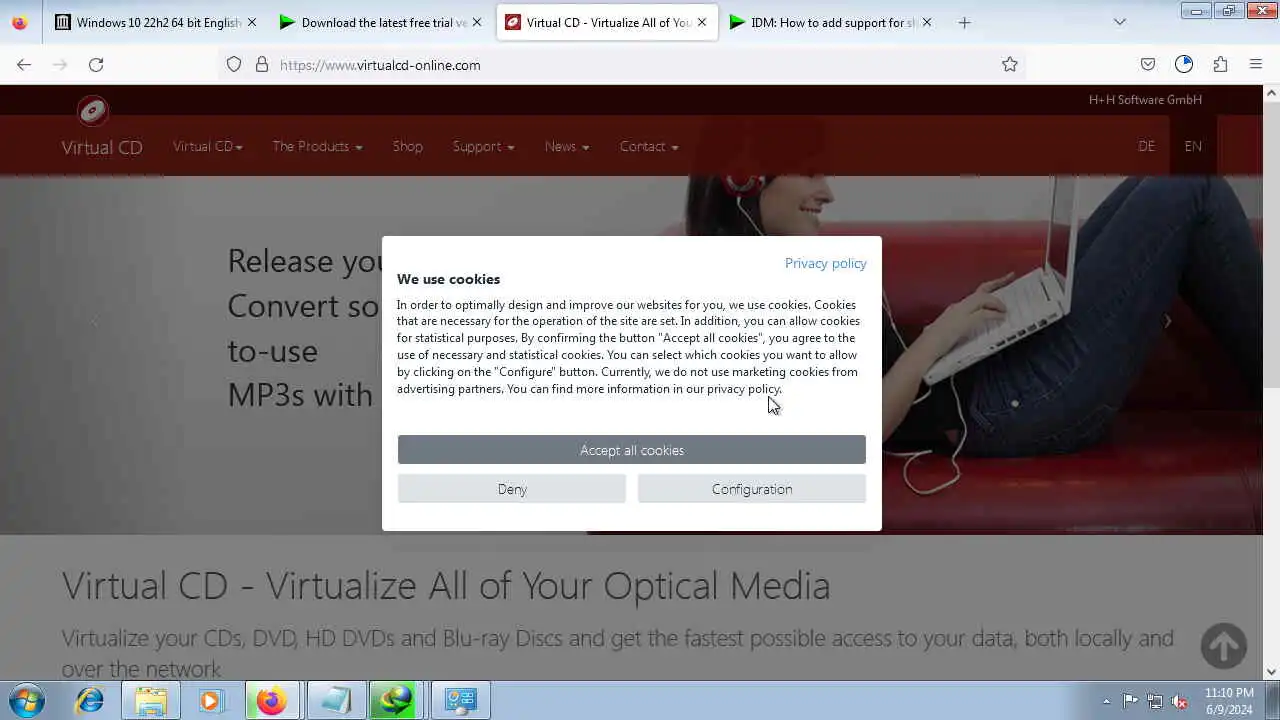Viewport: 1280px width, 720px height.
Task: Close the Download latest free trial tab
Action: [x=477, y=22]
